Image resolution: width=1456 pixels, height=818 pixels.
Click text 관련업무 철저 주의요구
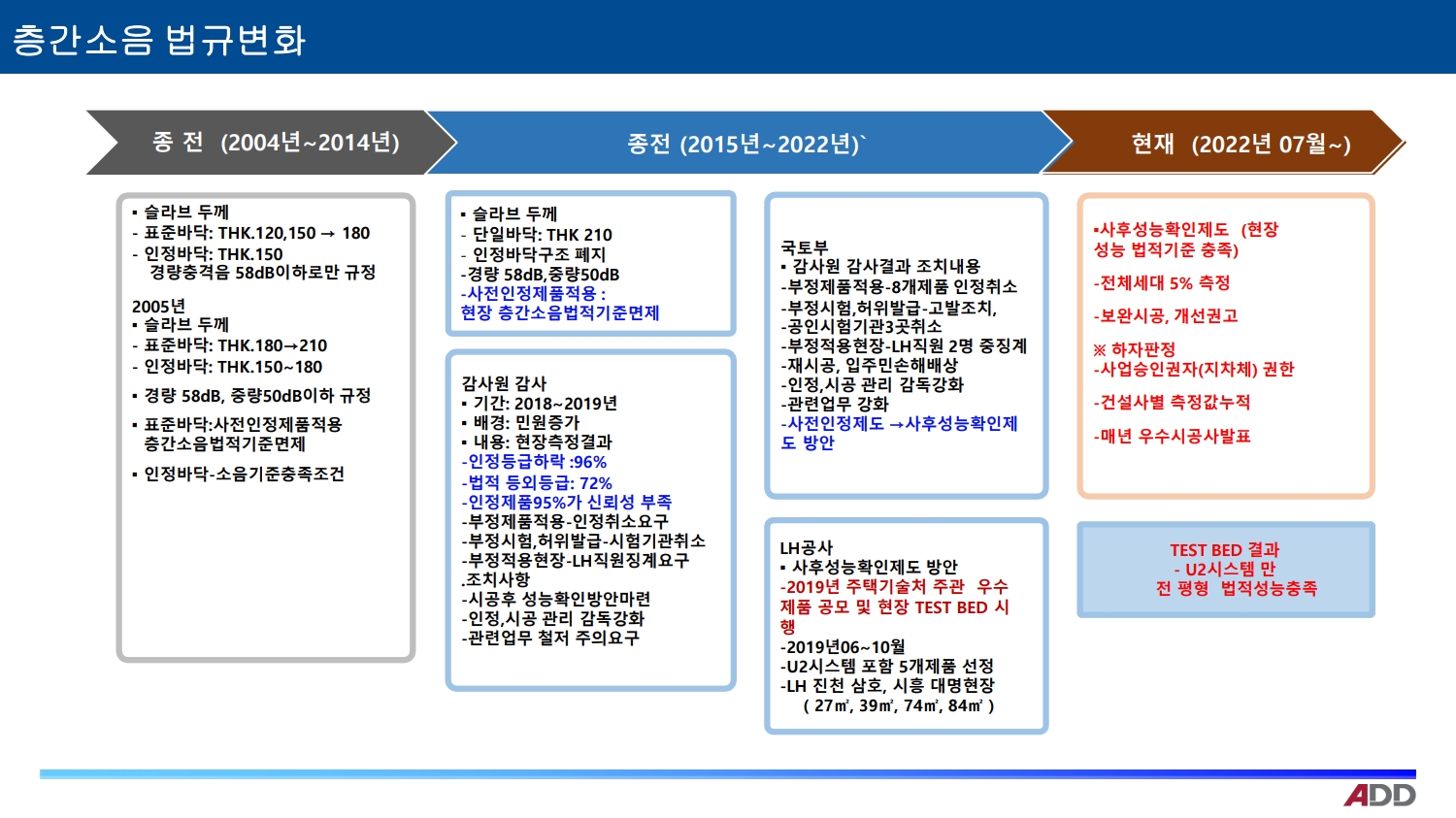click(553, 638)
